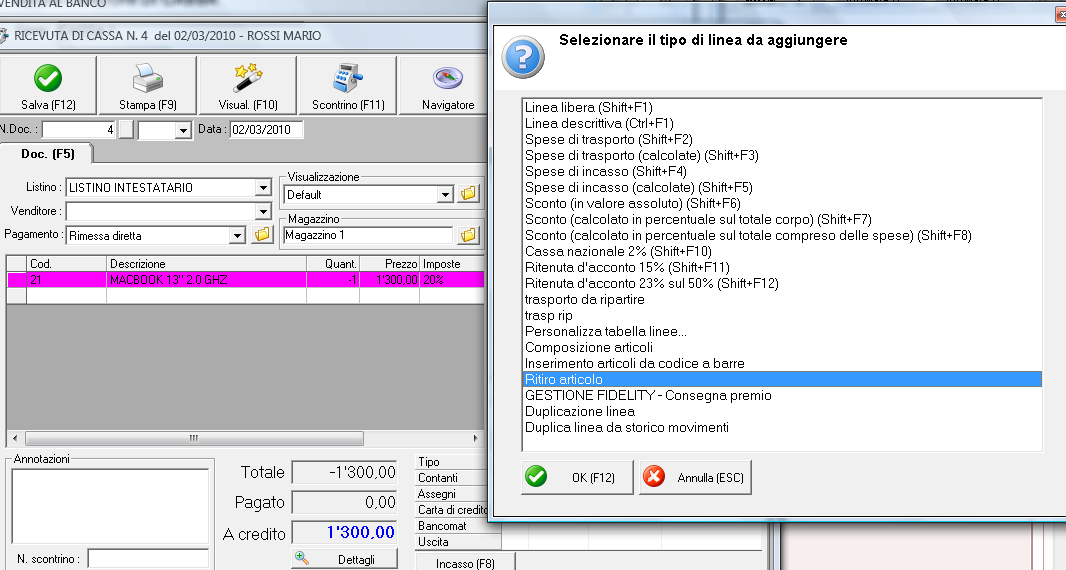The height and width of the screenshot is (570, 1066).
Task: Click the A credito amount 1'300,00
Action: tap(345, 533)
